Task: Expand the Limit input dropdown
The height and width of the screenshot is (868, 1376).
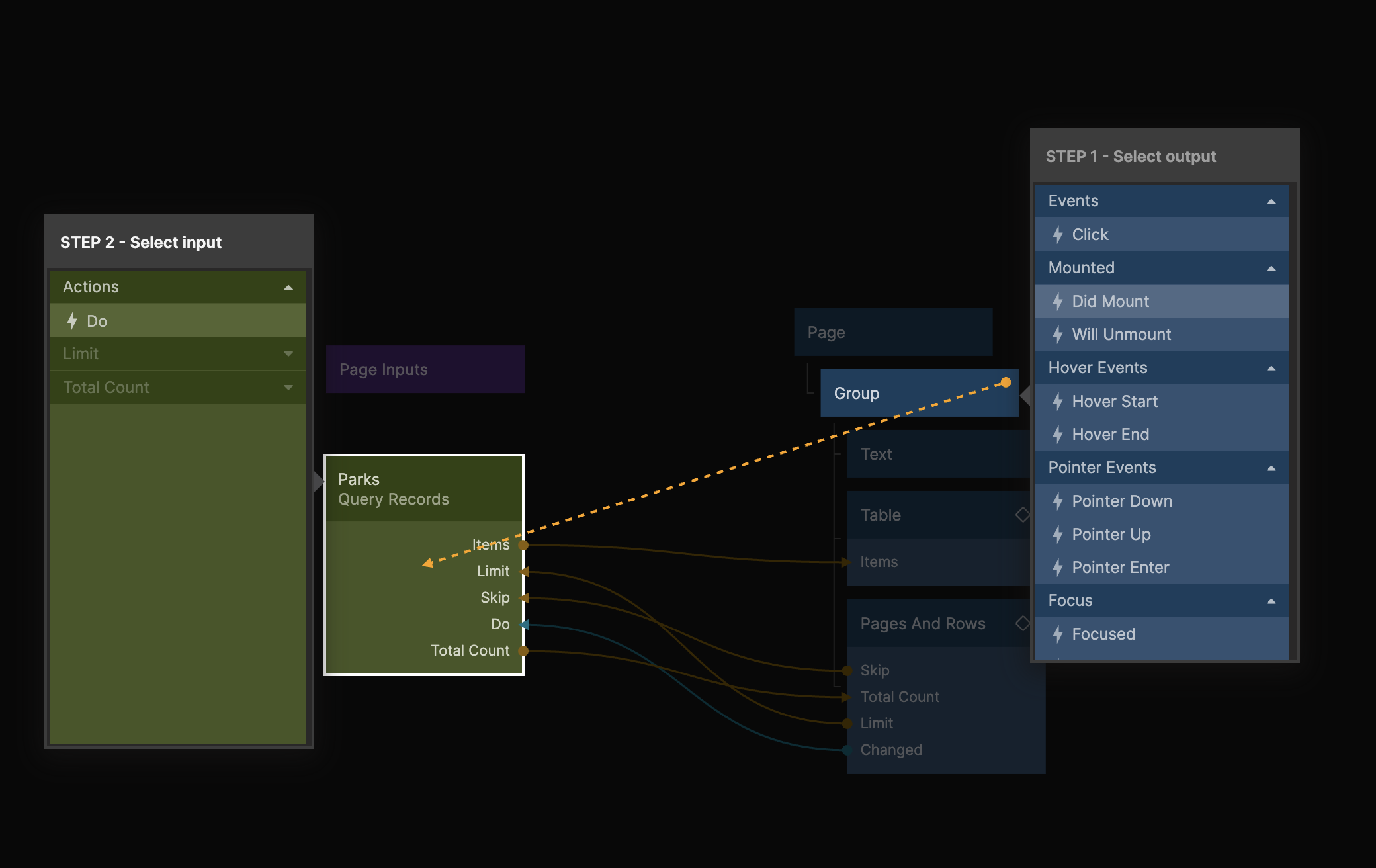Action: (288, 354)
